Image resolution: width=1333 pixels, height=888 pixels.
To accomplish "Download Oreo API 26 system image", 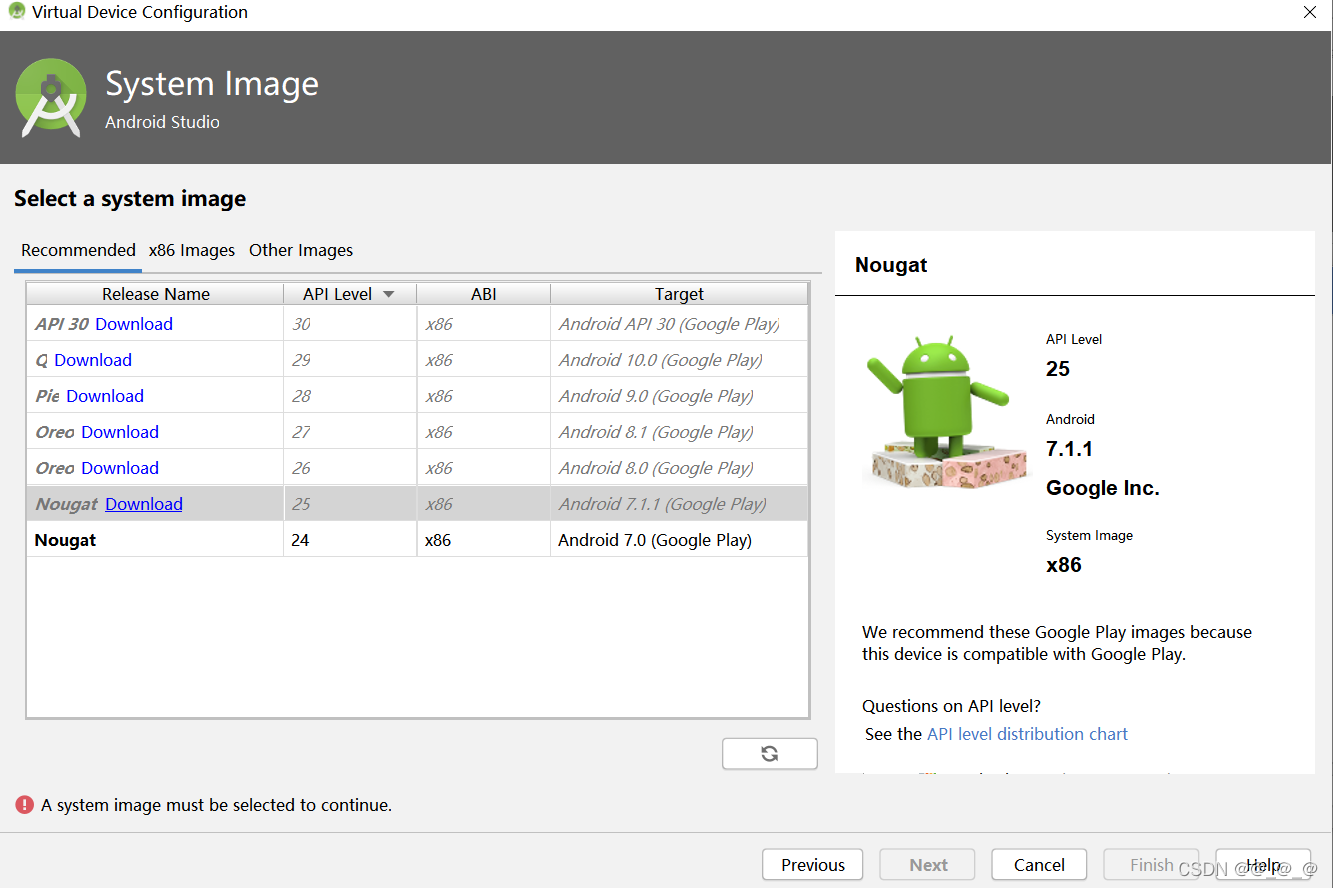I will pos(120,468).
